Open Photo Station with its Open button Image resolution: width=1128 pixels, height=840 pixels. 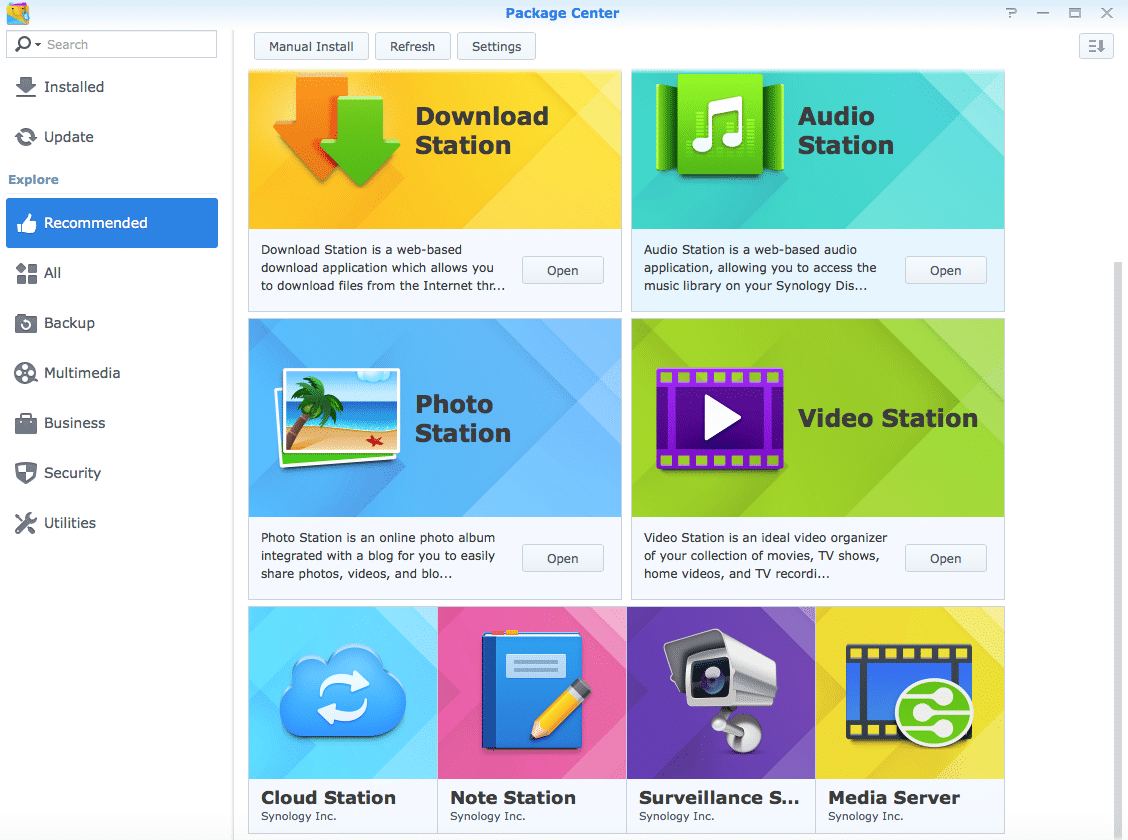click(563, 559)
